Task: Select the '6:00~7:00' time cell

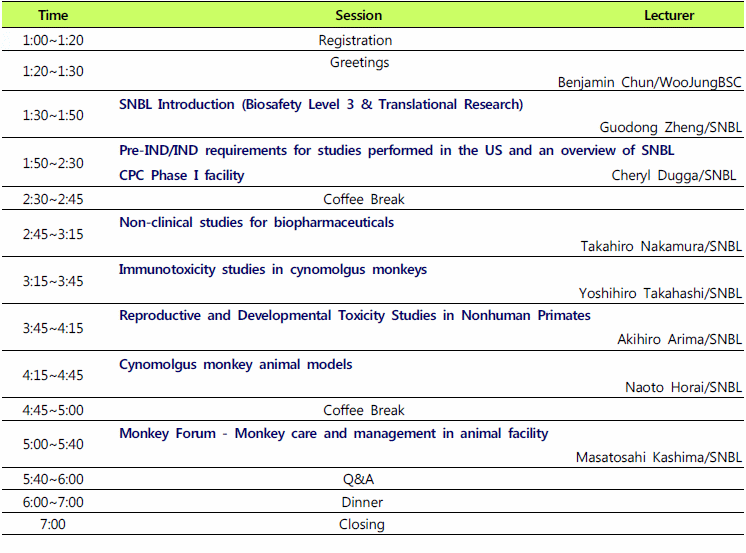Action: 53,502
